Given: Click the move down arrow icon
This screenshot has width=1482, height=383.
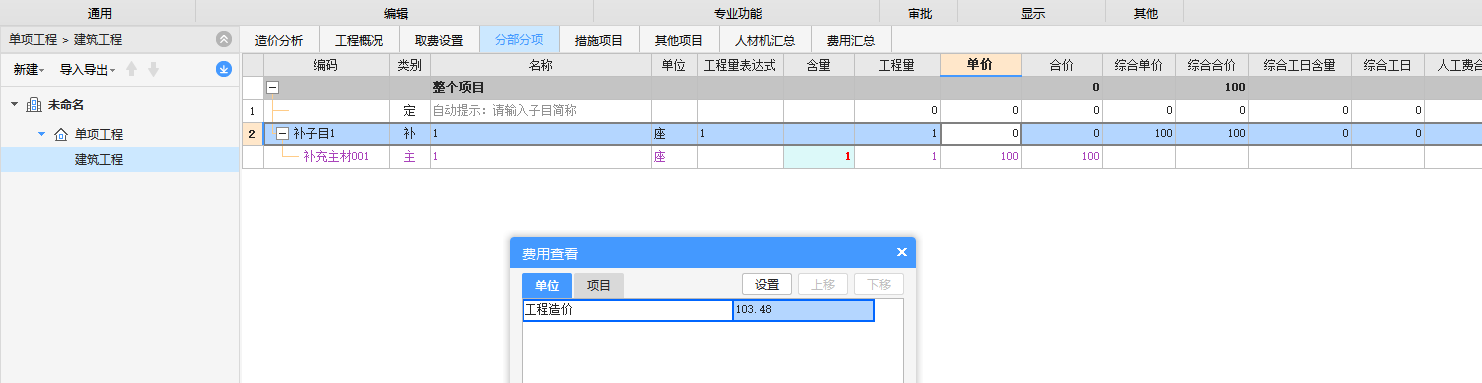Looking at the screenshot, I should coord(153,69).
